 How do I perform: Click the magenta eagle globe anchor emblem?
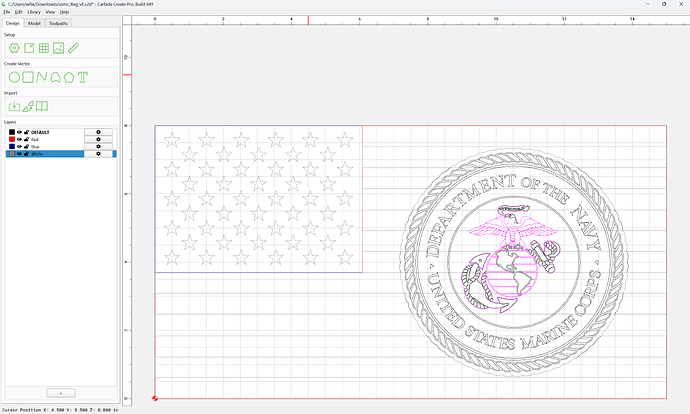point(511,258)
